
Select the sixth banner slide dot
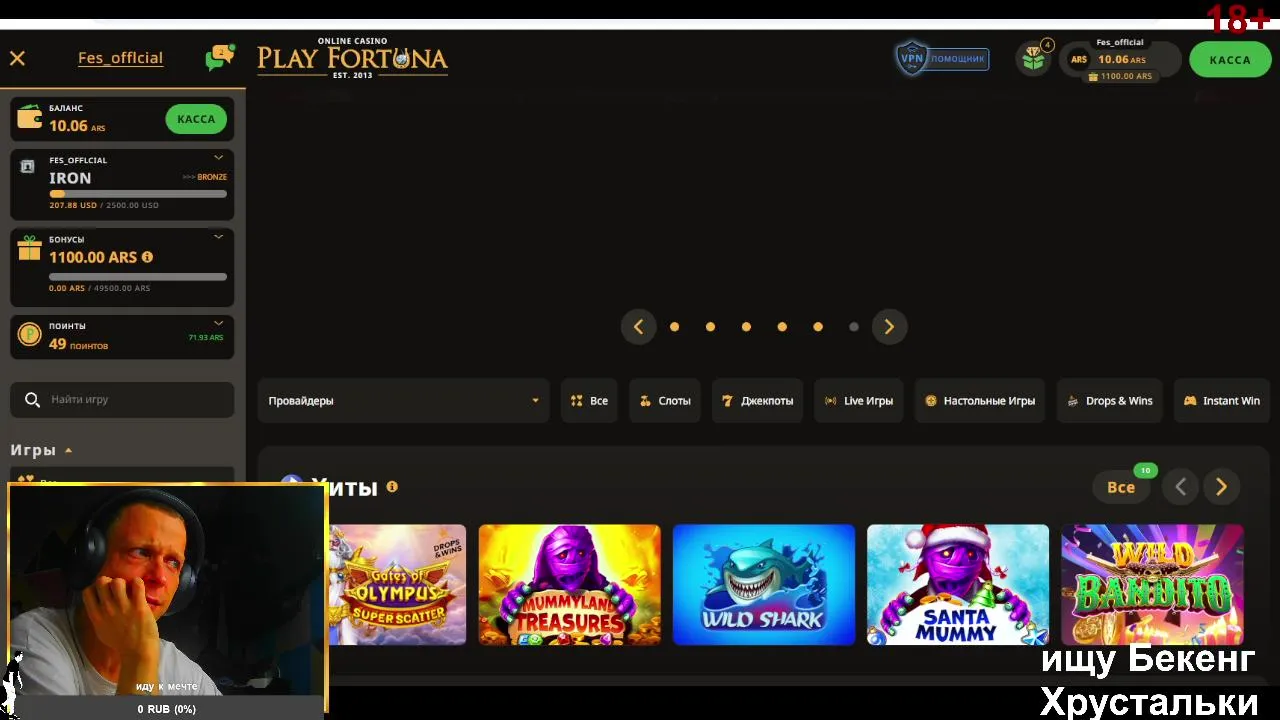point(854,327)
